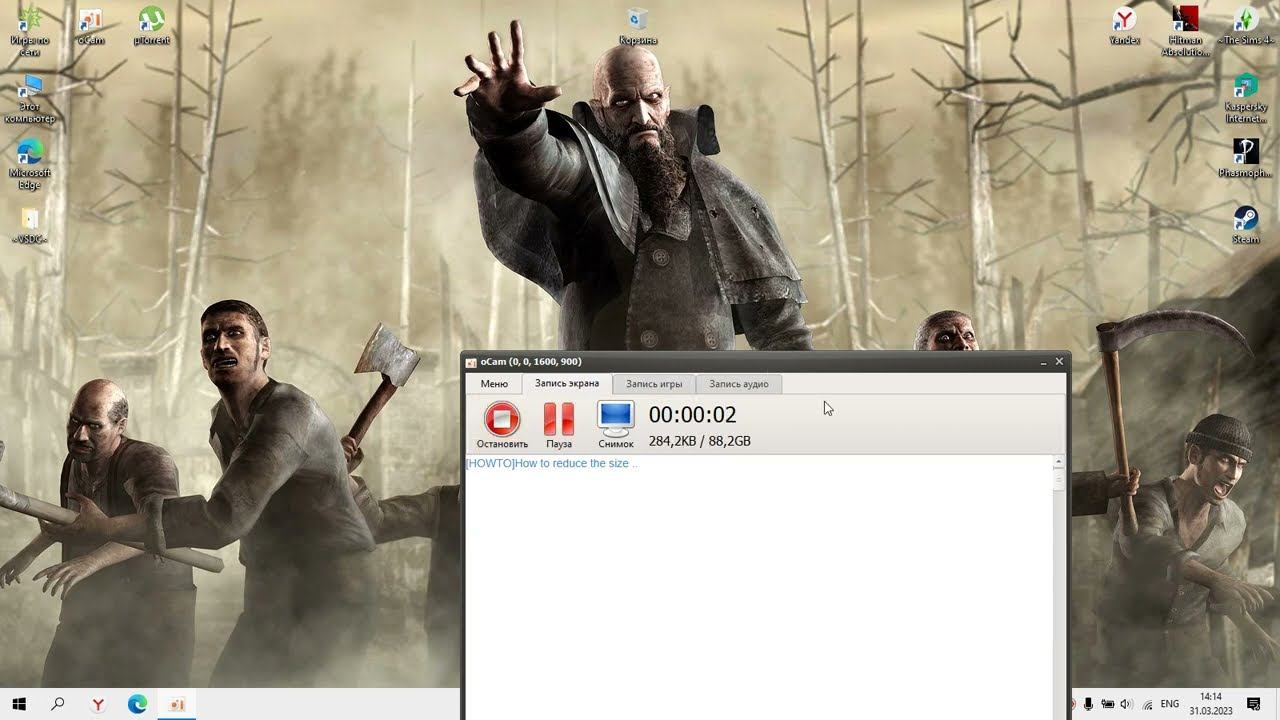1280x720 pixels.
Task: Open the Меню tab in oCam
Action: [494, 384]
